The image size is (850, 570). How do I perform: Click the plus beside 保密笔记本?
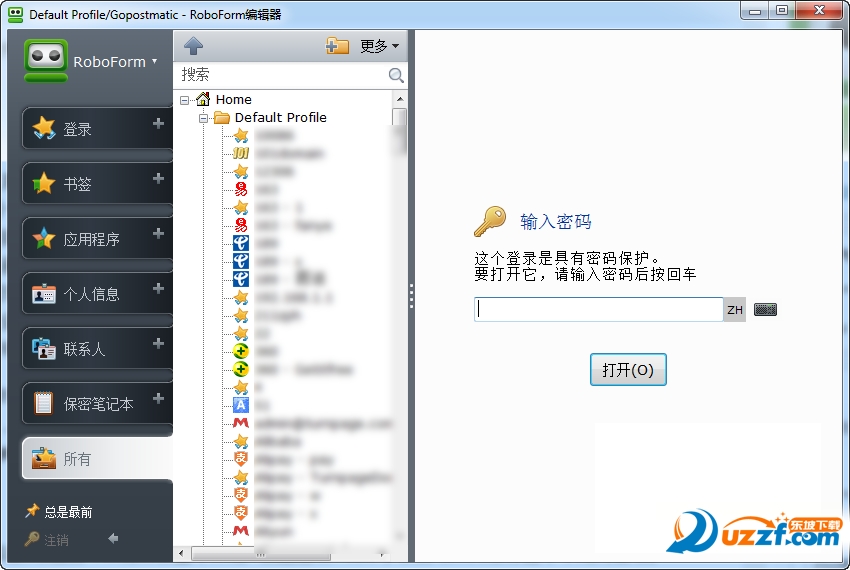pos(158,398)
